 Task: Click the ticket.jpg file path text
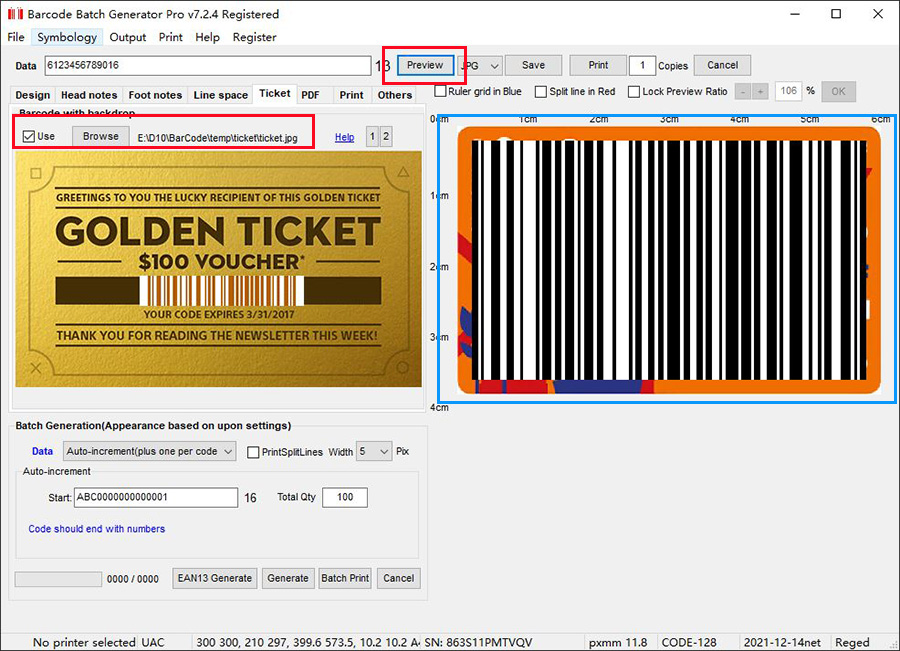(218, 138)
